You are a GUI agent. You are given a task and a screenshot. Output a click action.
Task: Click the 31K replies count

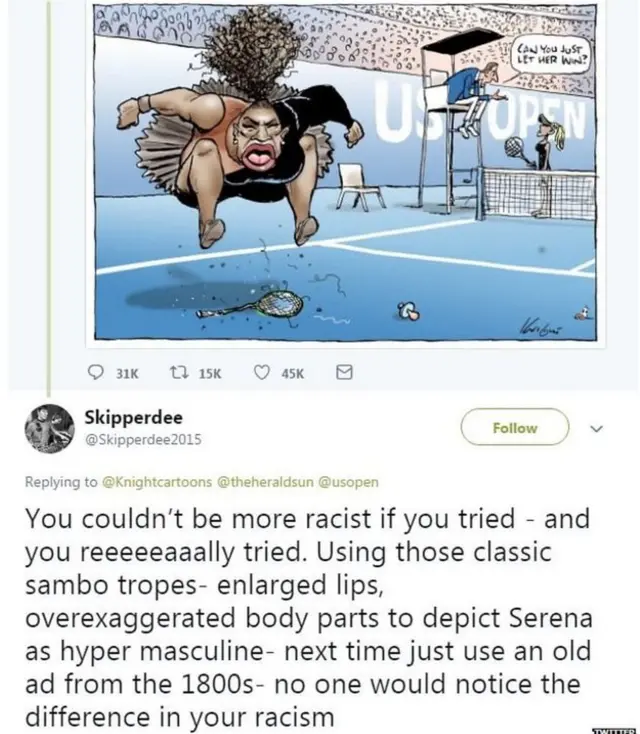(127, 374)
